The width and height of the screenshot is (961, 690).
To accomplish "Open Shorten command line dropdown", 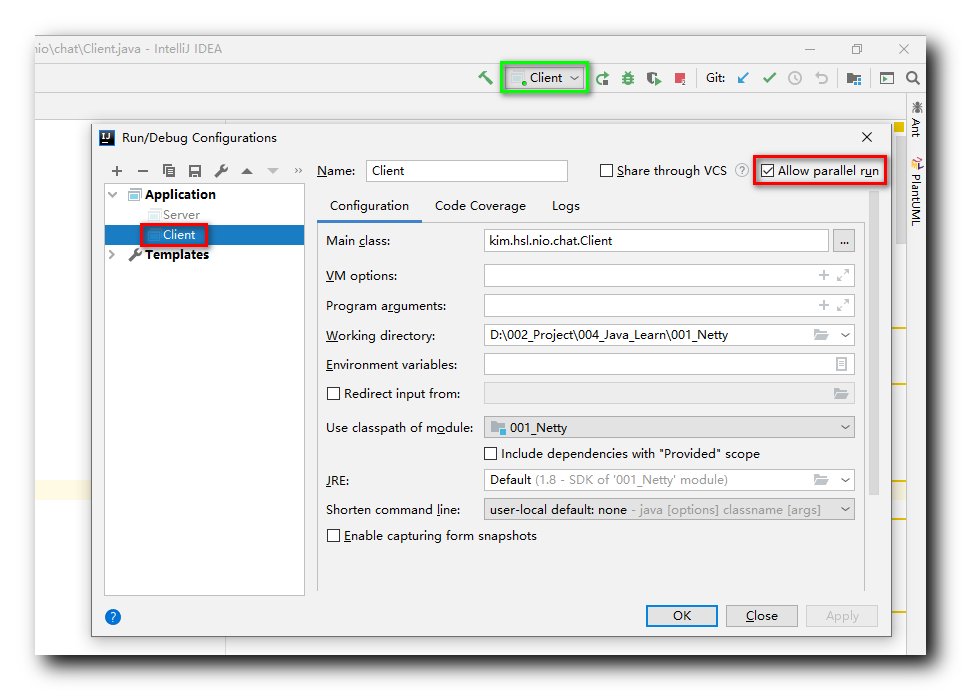I will 669,509.
